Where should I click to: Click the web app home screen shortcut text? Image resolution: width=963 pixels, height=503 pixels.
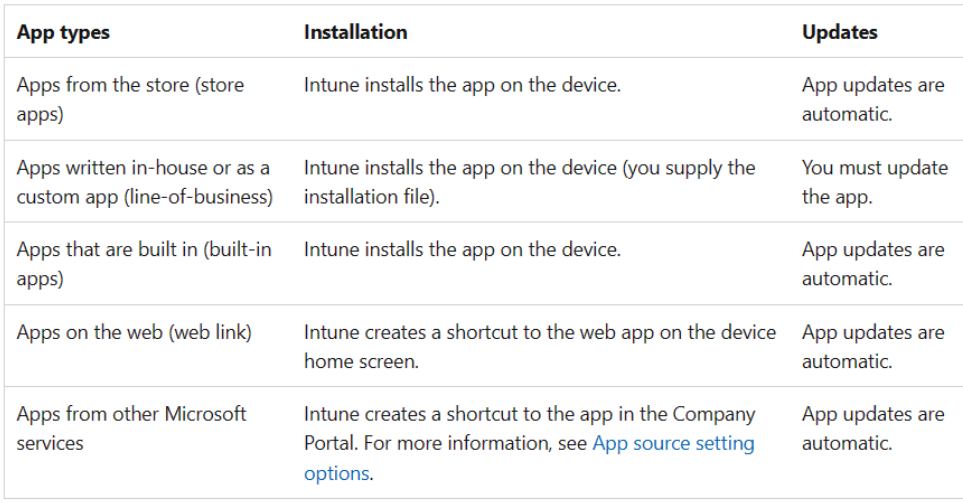(540, 345)
